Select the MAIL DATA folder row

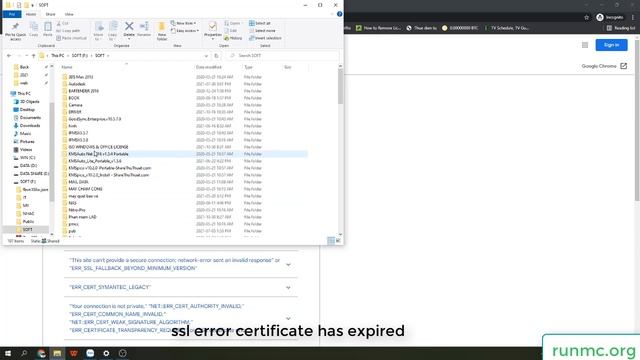(184, 182)
